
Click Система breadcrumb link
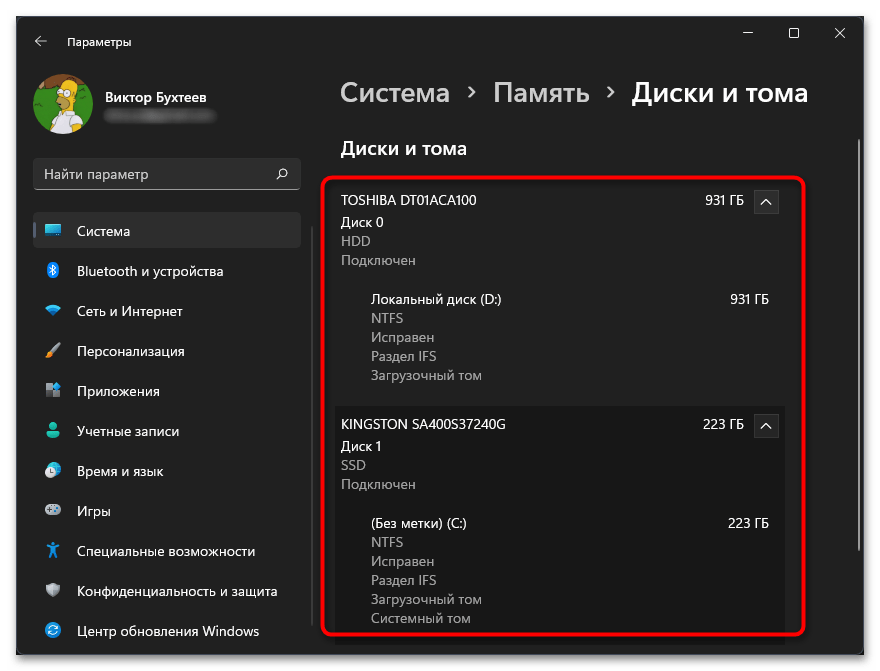395,93
